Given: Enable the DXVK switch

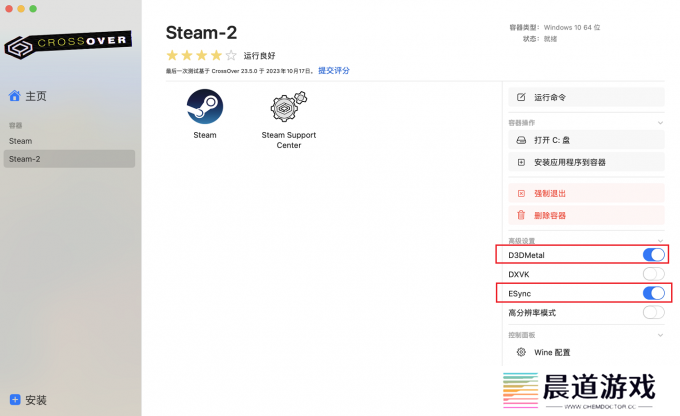Looking at the screenshot, I should (x=654, y=274).
